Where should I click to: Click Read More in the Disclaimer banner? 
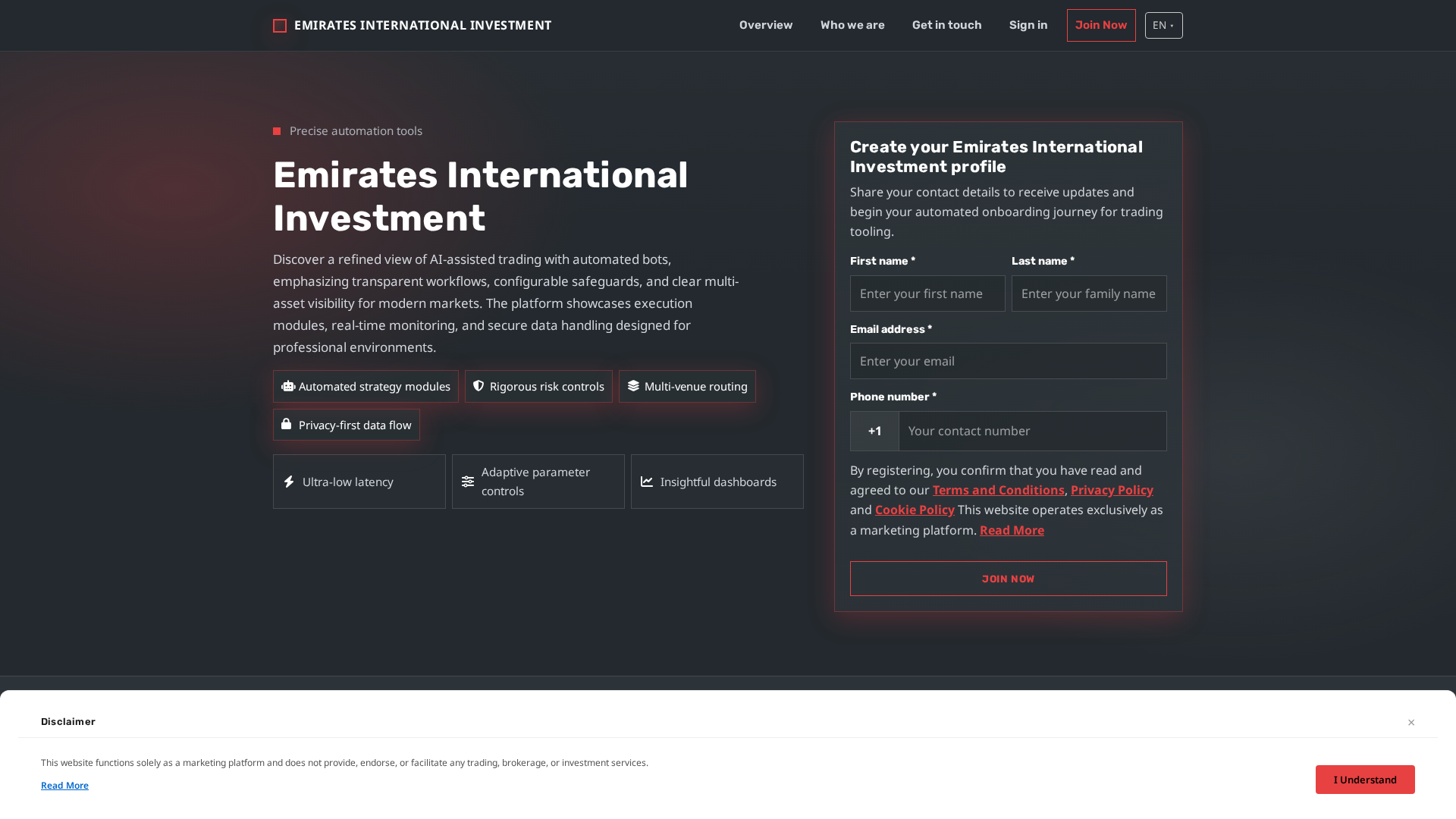(64, 786)
